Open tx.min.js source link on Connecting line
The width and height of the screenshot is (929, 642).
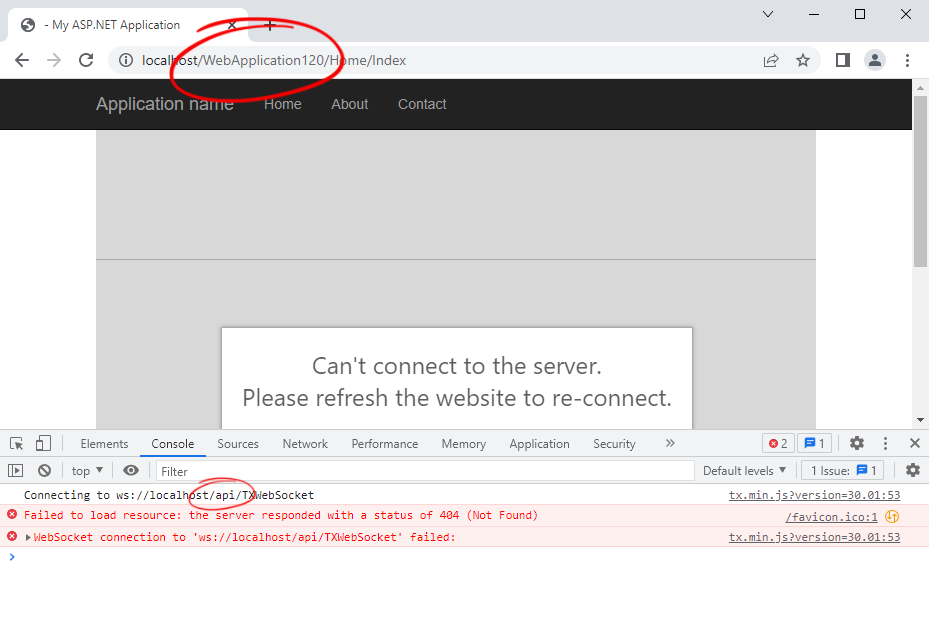pyautogui.click(x=814, y=495)
